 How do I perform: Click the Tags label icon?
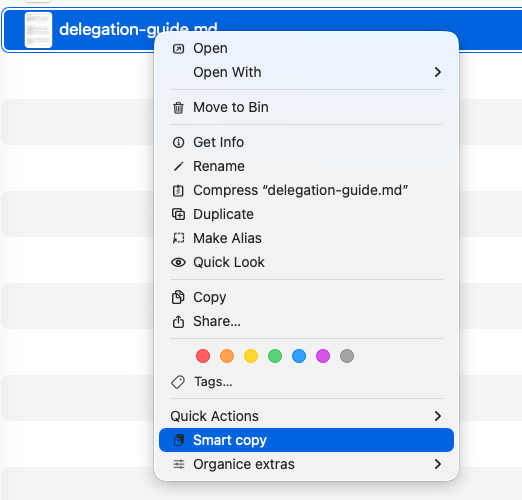[x=178, y=382]
